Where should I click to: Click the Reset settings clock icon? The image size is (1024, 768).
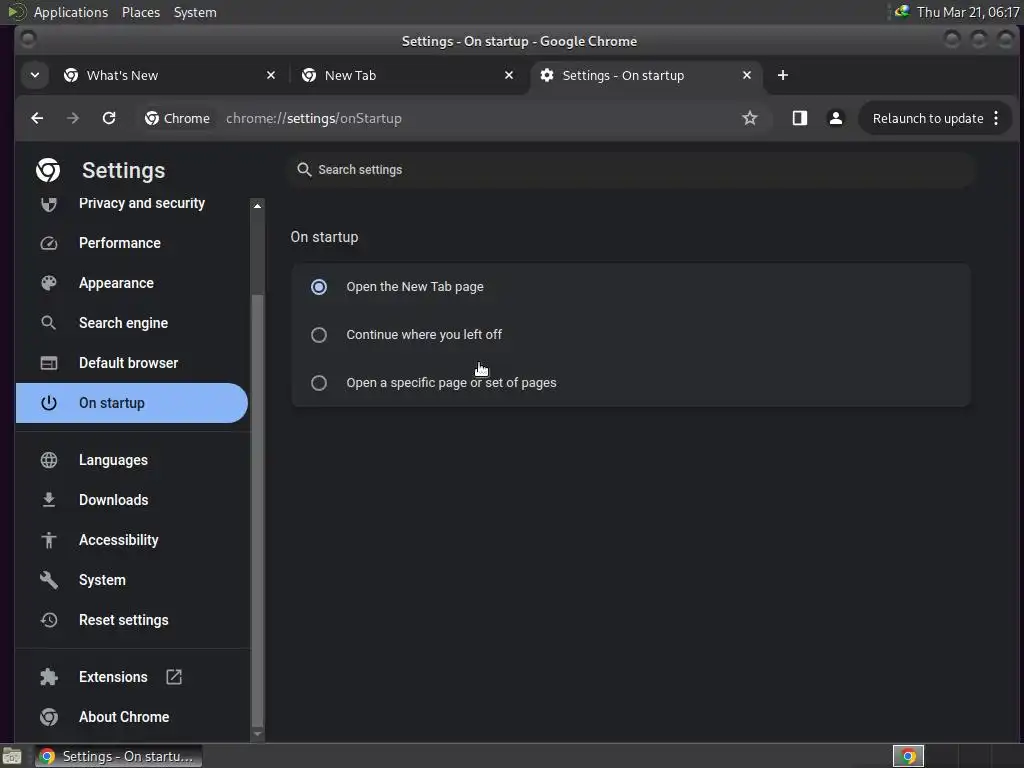[x=49, y=620]
